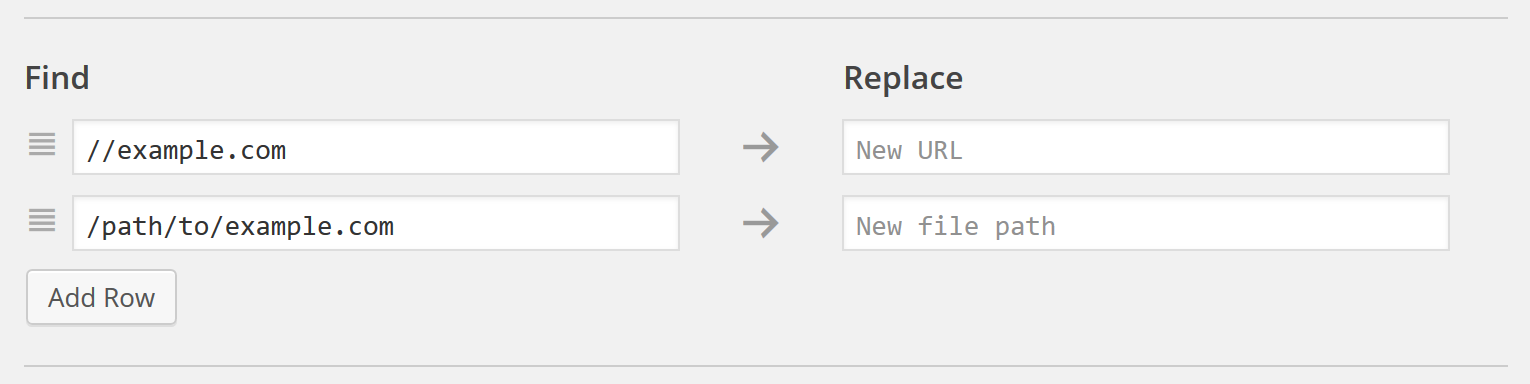Place cursor after example.com in the first field
Viewport: 1530px width, 384px height.
coord(288,151)
